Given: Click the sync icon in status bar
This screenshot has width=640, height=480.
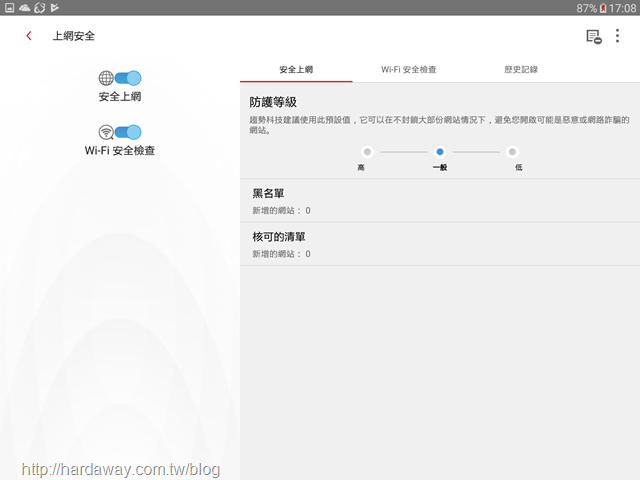Looking at the screenshot, I should coord(40,8).
